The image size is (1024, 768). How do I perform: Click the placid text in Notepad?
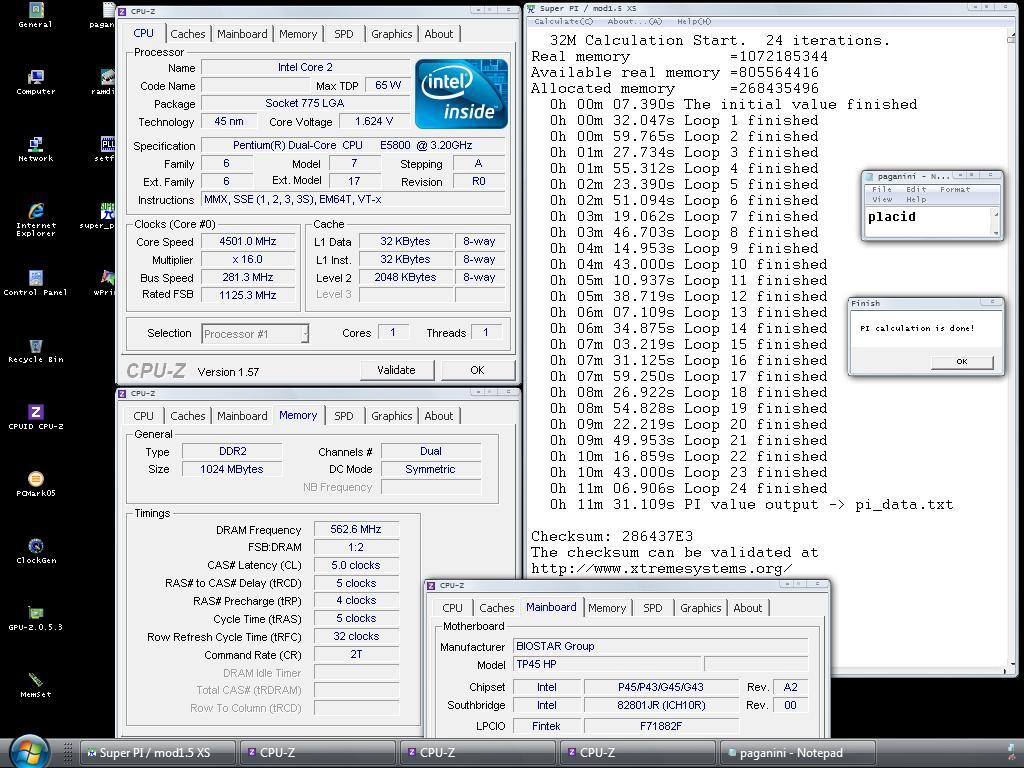click(x=891, y=217)
